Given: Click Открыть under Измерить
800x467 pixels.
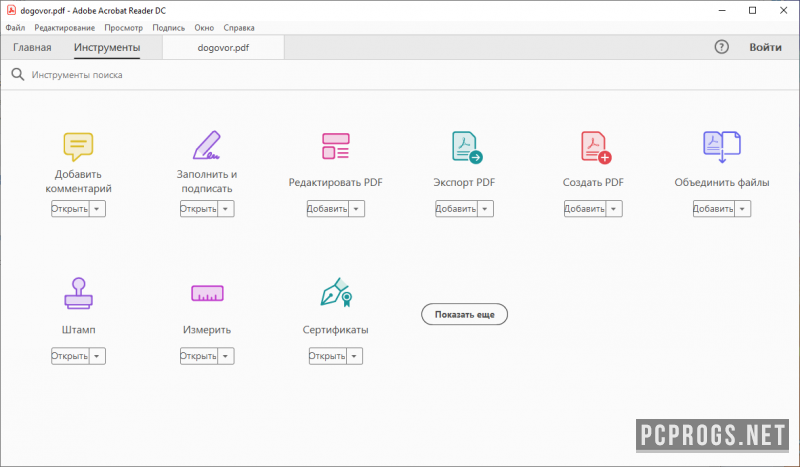Looking at the screenshot, I should click(199, 356).
